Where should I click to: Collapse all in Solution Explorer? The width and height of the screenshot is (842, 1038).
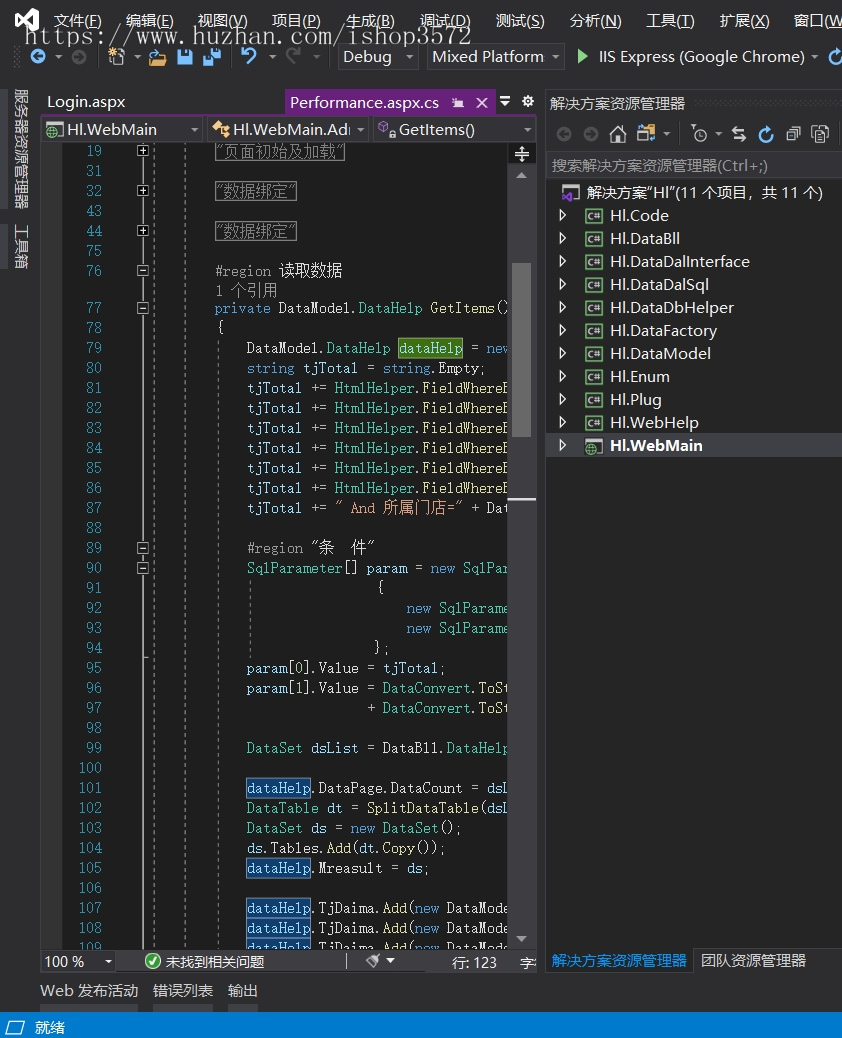click(793, 134)
